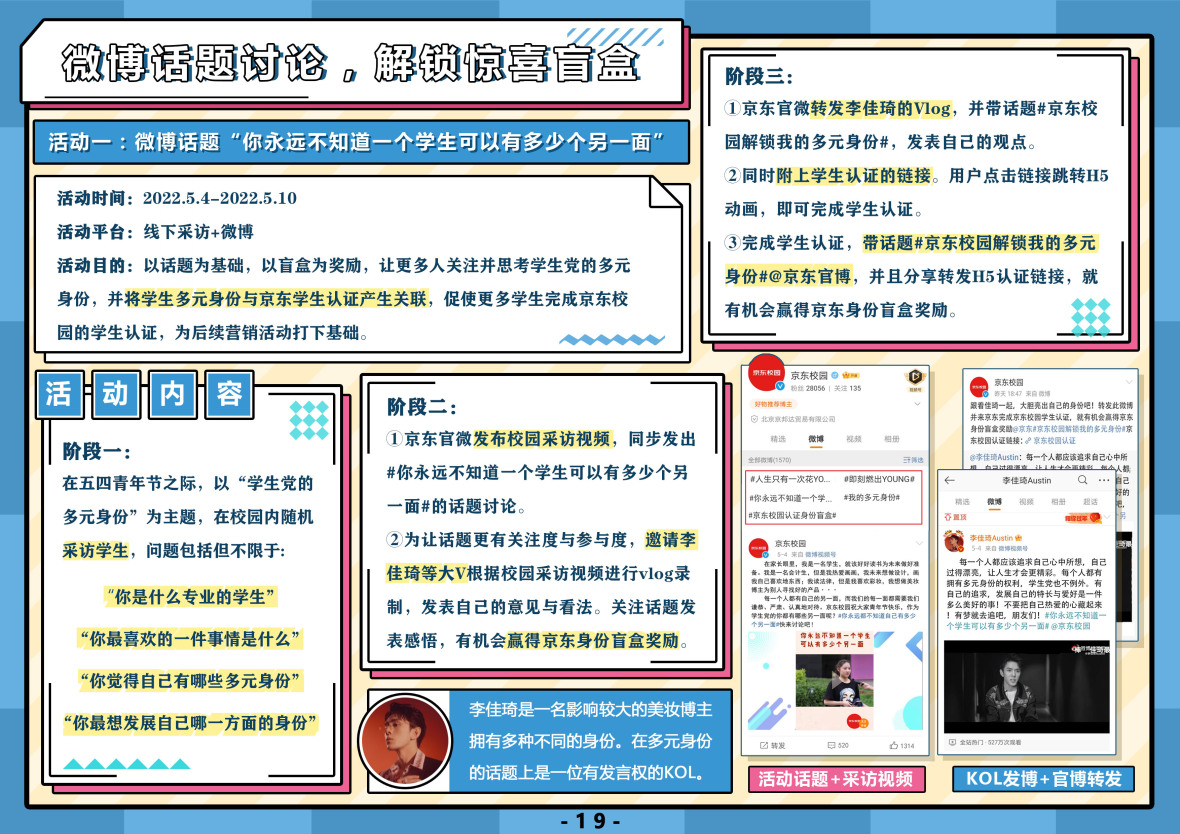Open the 京东校园认证 link
The height and width of the screenshot is (834, 1180).
pos(1054,441)
